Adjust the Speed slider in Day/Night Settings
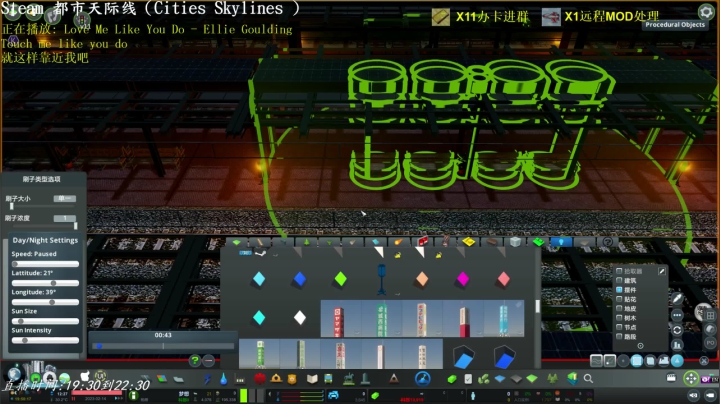This screenshot has height=404, width=720. pyautogui.click(x=45, y=264)
